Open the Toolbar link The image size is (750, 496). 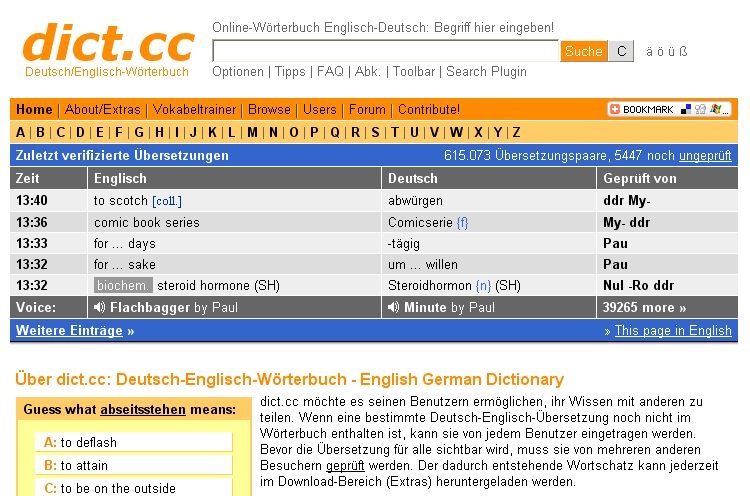[x=414, y=72]
